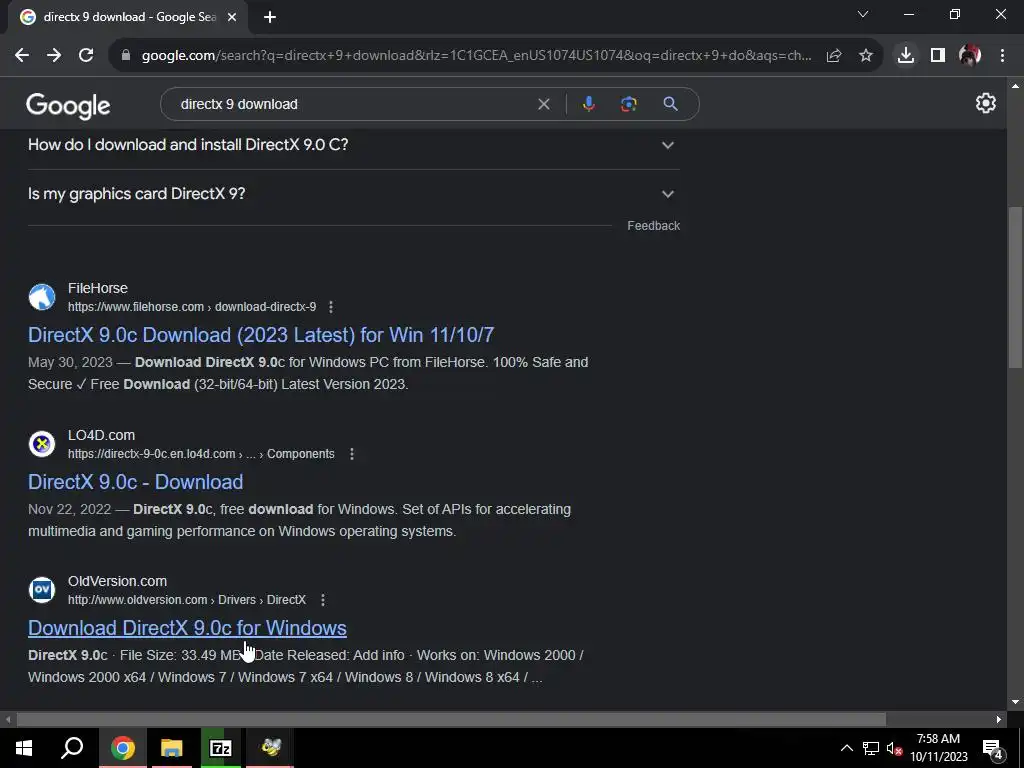Click the magnifier search button
This screenshot has width=1024, height=768.
[670, 104]
